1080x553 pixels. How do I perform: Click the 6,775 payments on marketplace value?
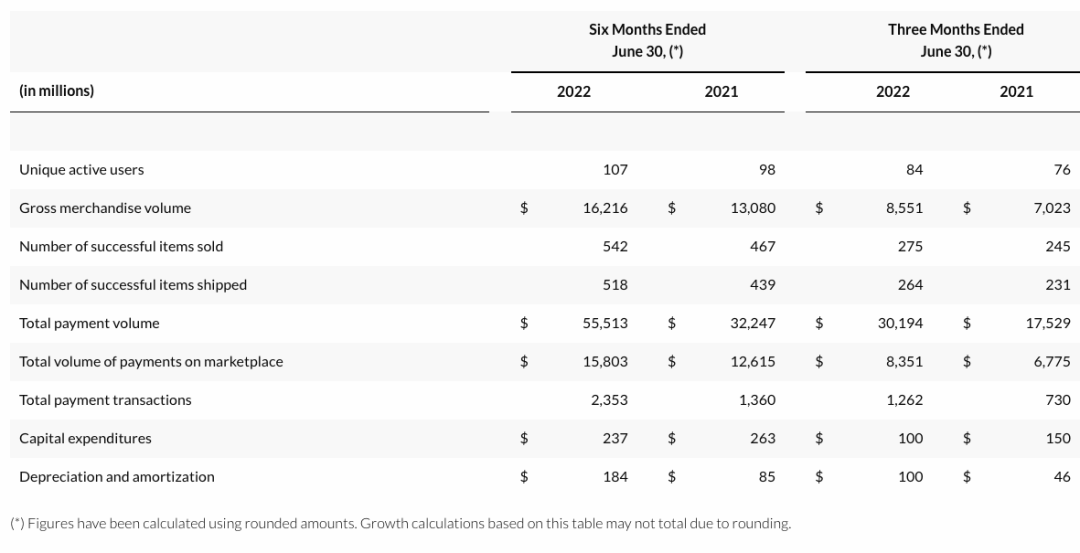click(x=1052, y=362)
